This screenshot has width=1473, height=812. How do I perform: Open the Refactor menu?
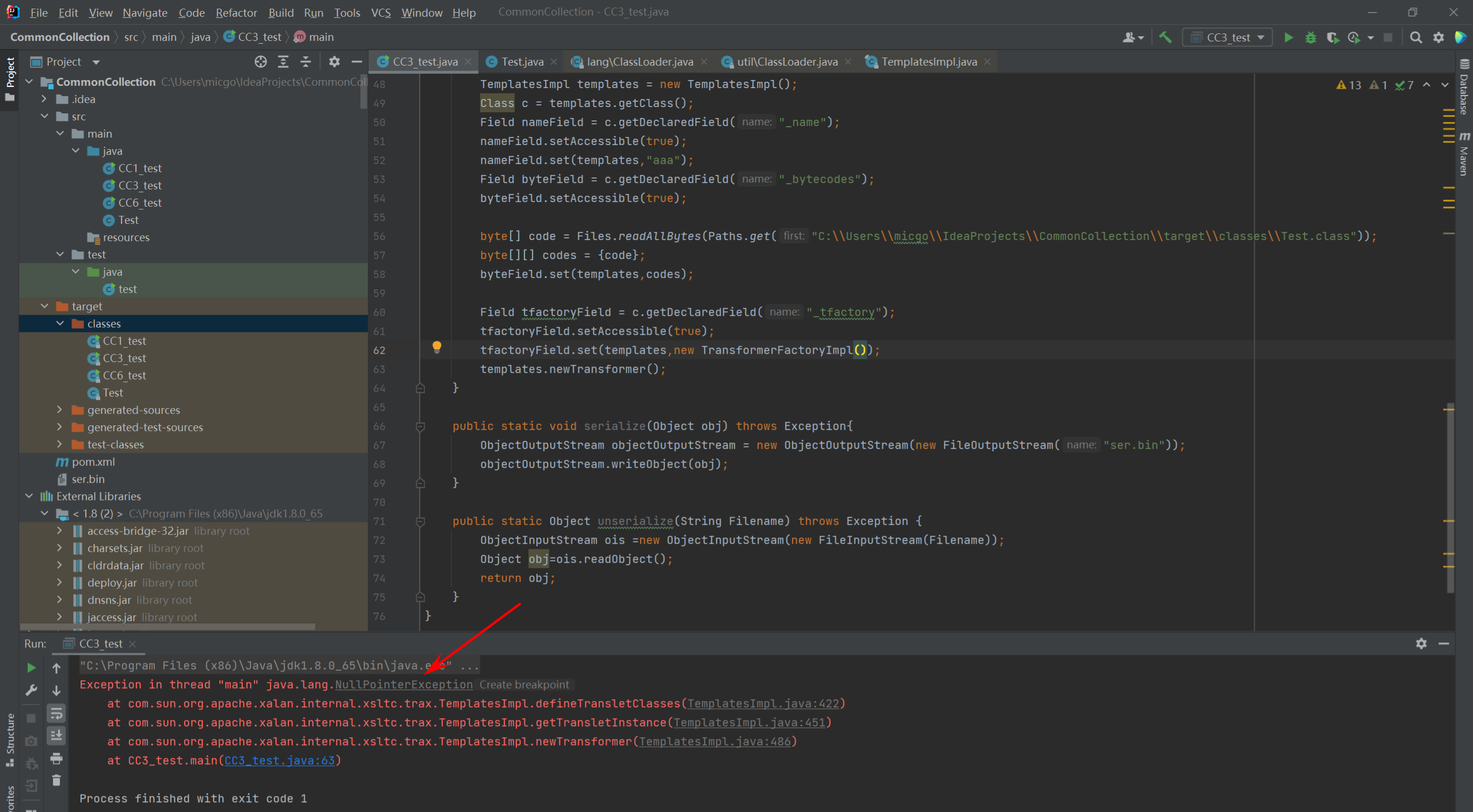click(236, 12)
